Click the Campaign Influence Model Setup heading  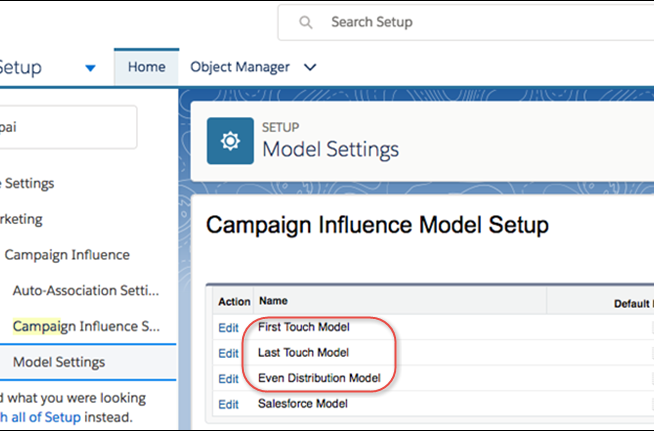[x=377, y=225]
